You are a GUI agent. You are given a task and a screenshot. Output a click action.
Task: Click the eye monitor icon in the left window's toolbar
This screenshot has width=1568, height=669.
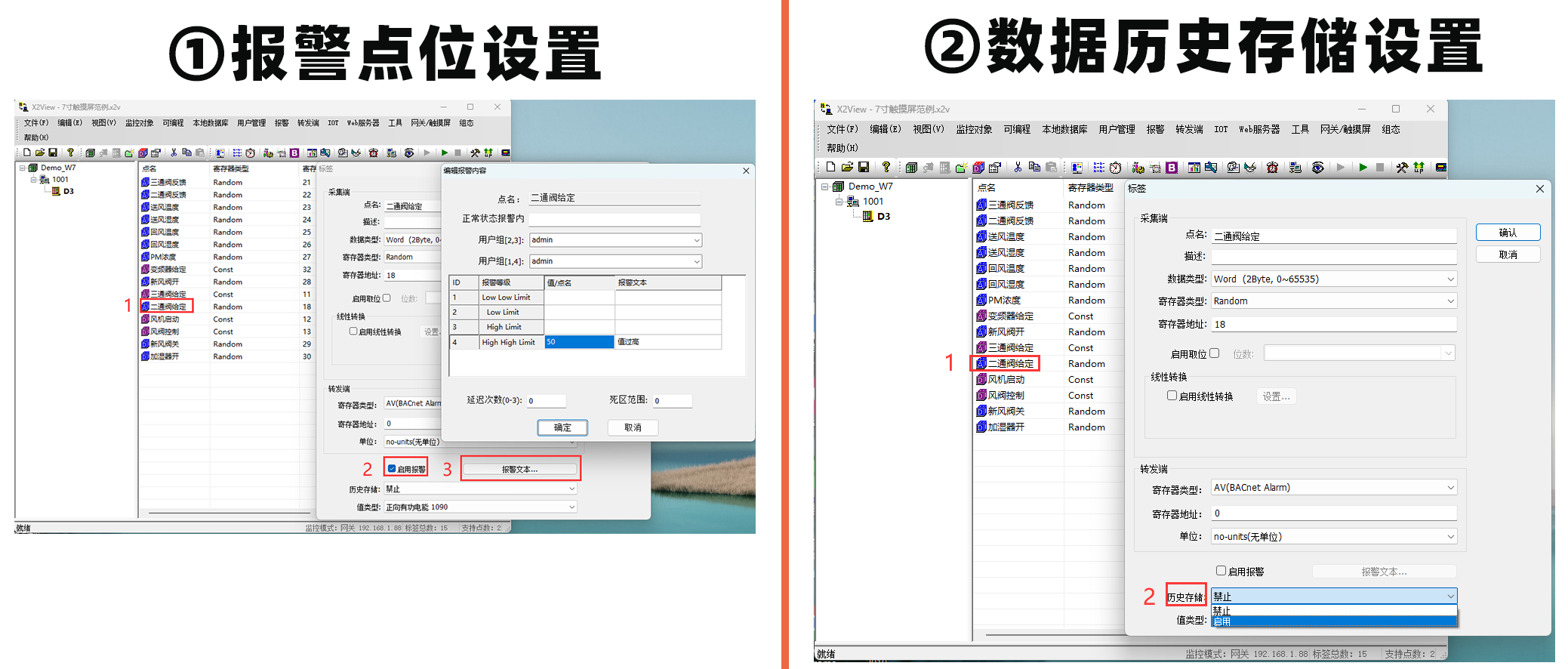coord(409,153)
